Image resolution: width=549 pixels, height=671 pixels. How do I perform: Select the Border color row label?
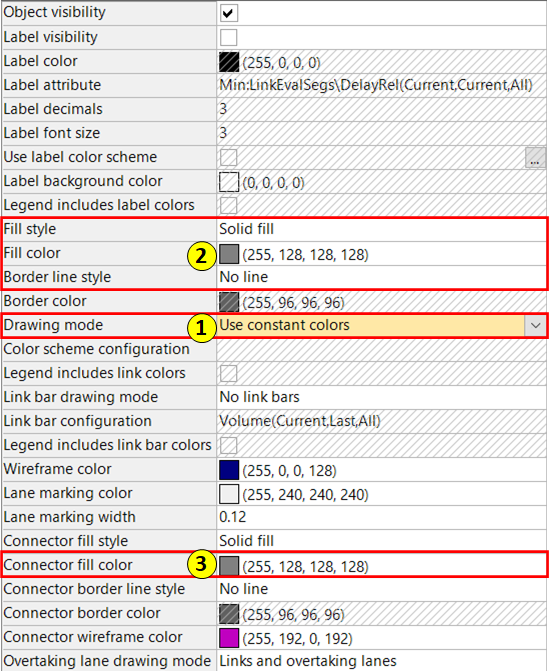click(x=45, y=301)
